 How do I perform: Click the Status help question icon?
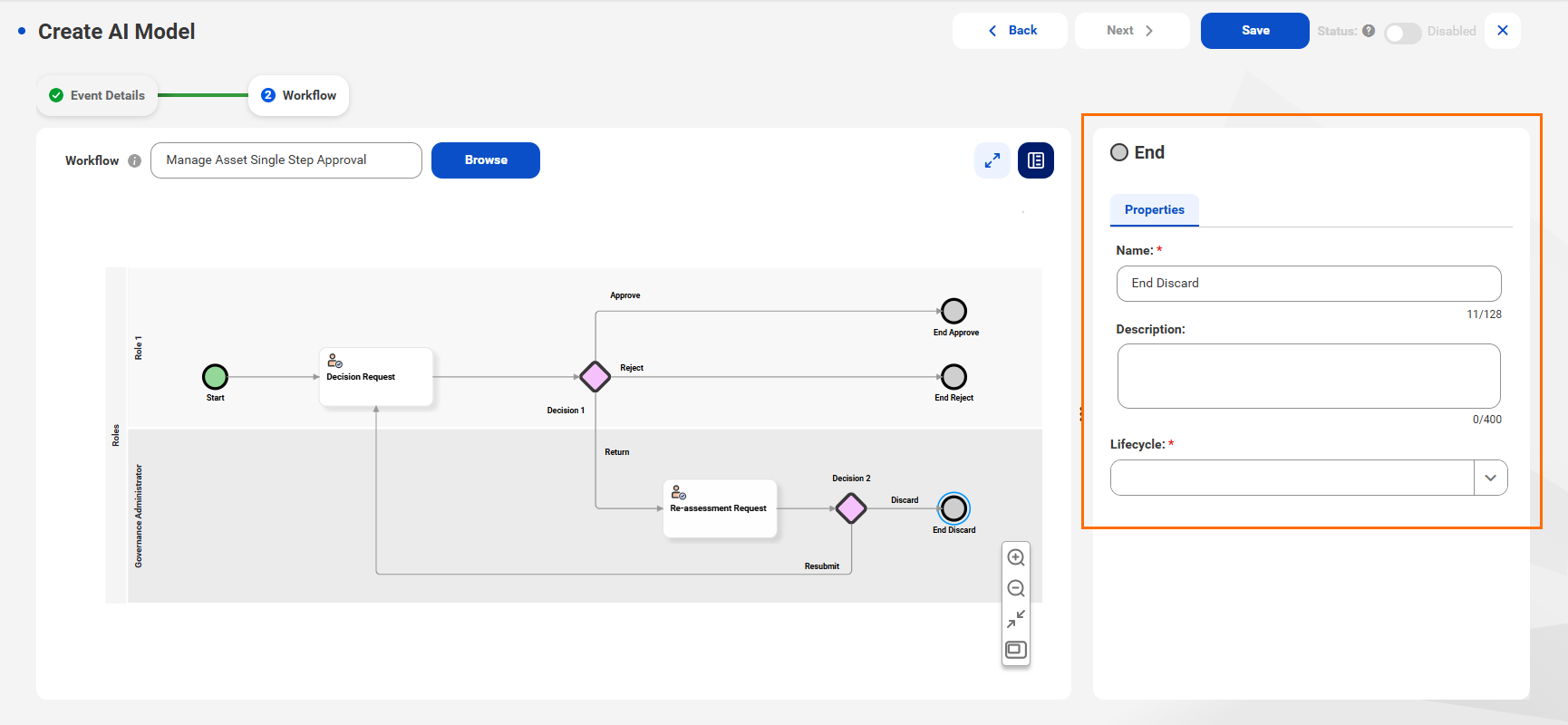coord(1369,31)
